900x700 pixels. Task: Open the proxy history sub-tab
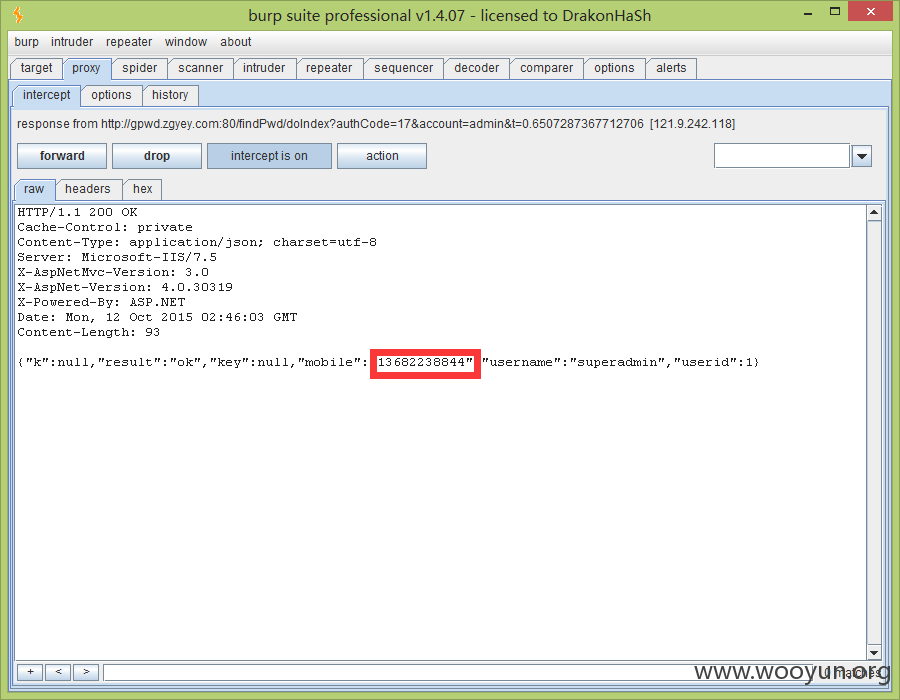pyautogui.click(x=170, y=95)
